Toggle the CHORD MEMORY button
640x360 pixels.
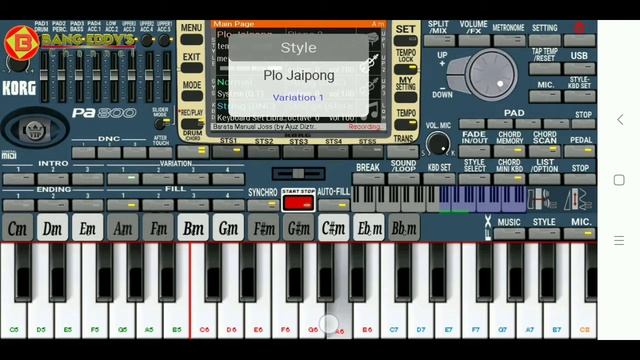509,151
